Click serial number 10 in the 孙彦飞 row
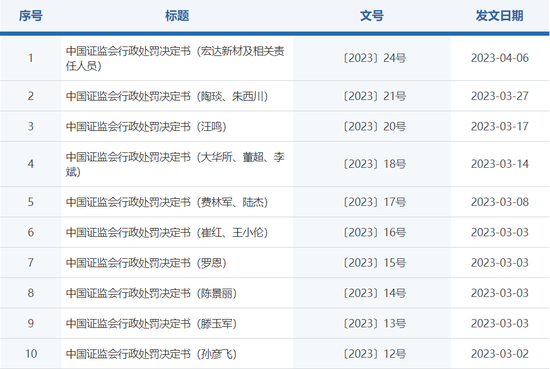This screenshot has width=550, height=369. tap(31, 354)
